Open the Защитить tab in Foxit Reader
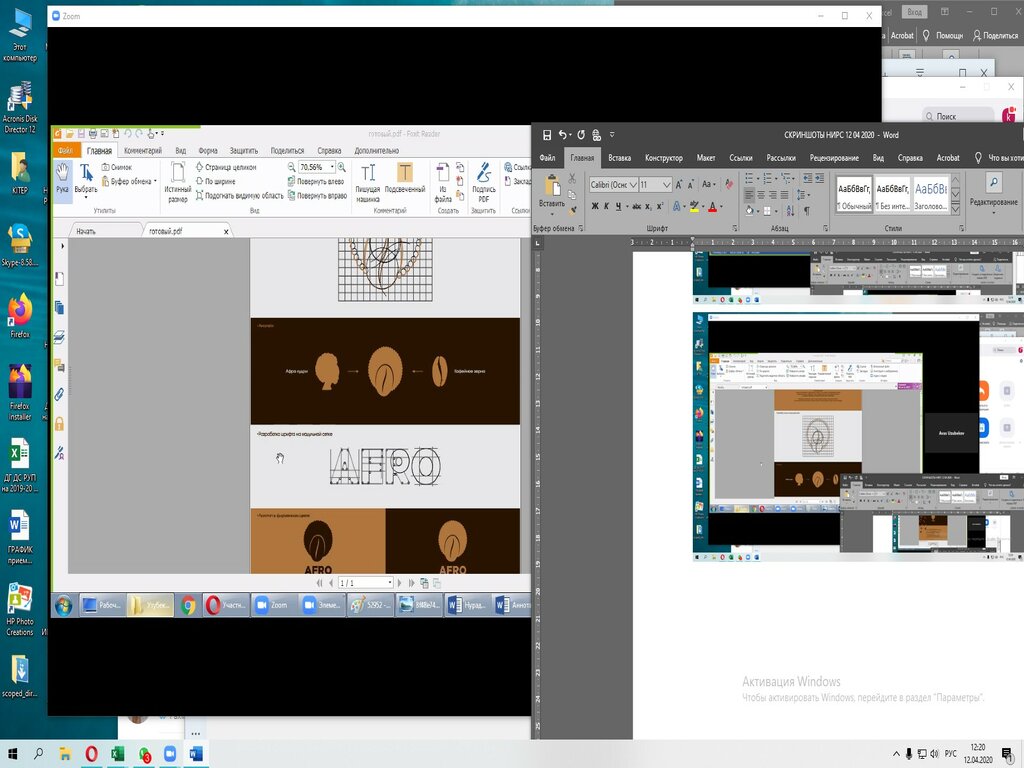The image size is (1024, 768). (244, 150)
